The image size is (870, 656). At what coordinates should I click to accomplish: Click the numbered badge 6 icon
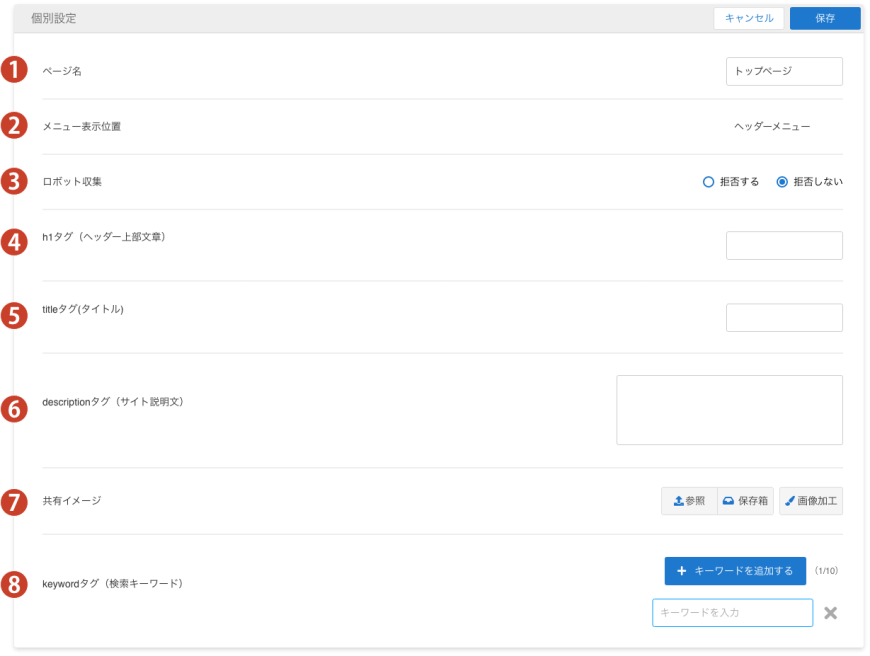(13, 408)
